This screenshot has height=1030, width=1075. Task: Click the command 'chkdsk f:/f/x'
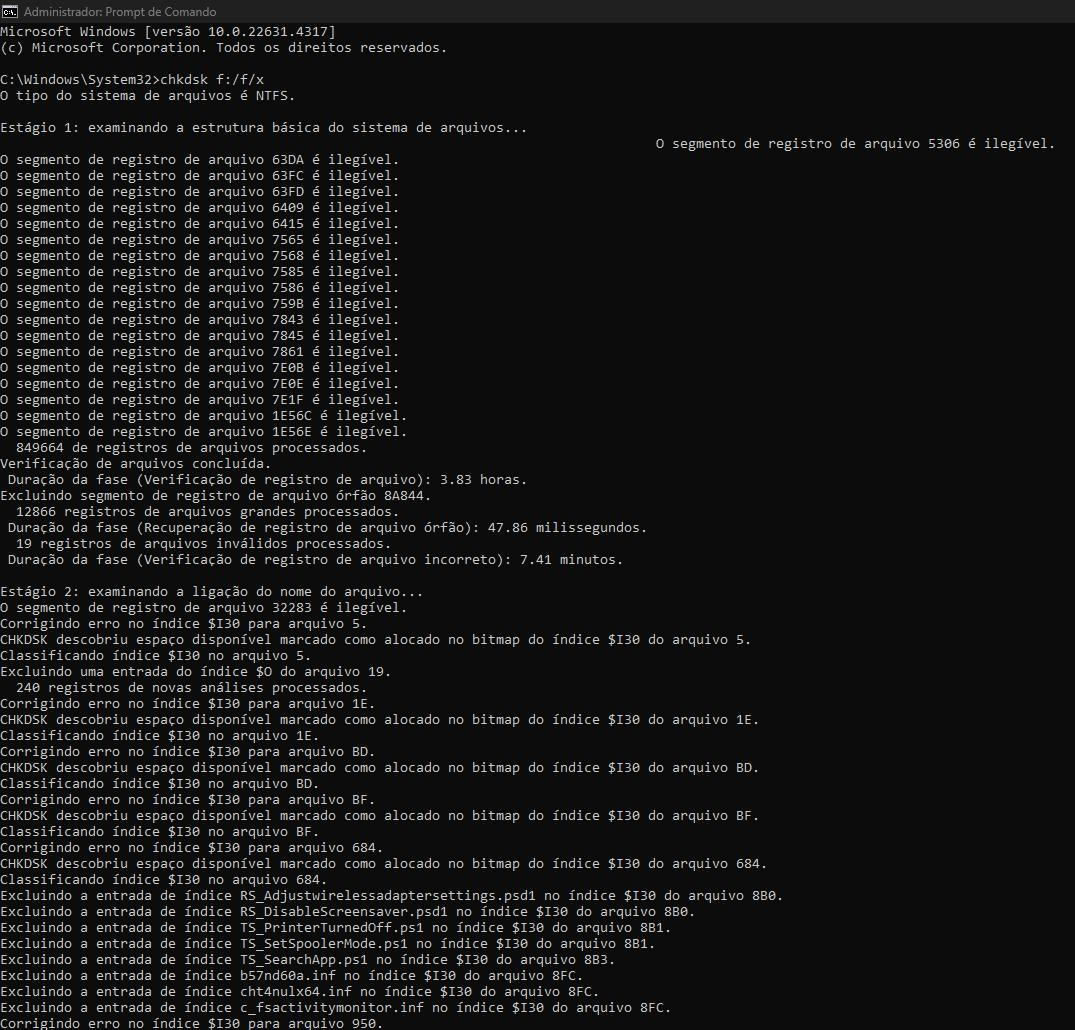pyautogui.click(x=212, y=80)
